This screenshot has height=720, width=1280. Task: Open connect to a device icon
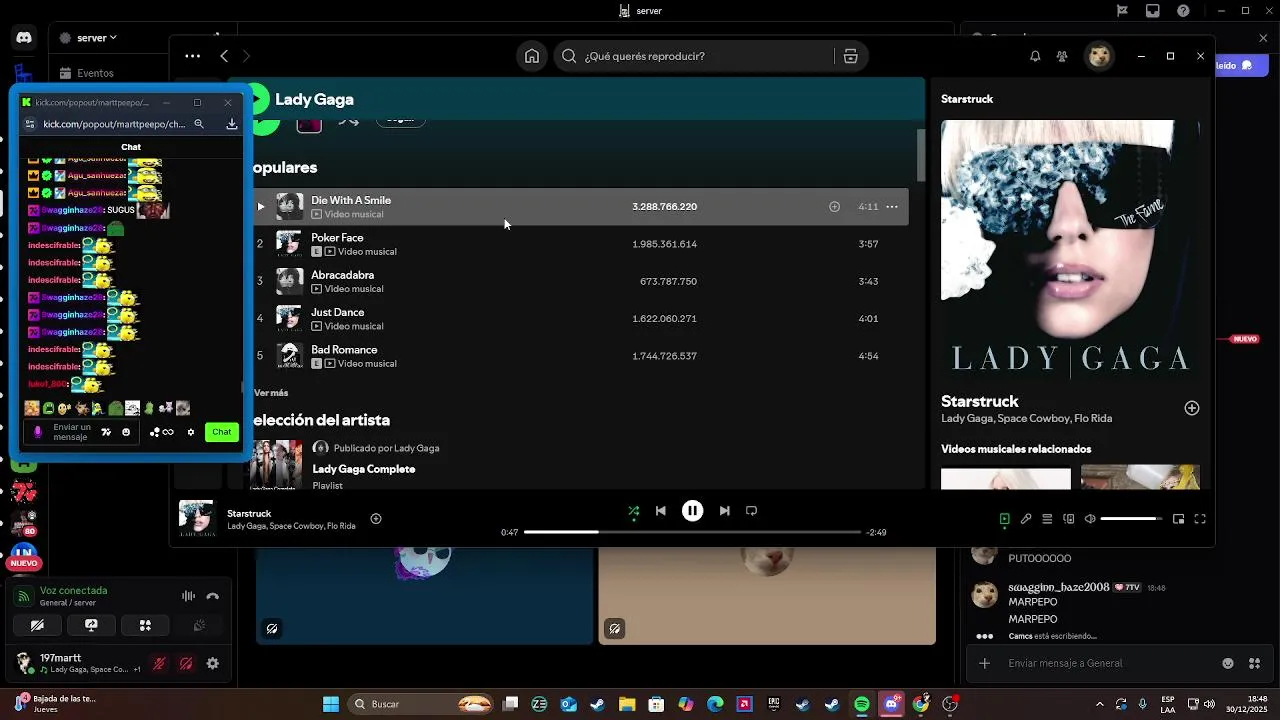(1069, 519)
